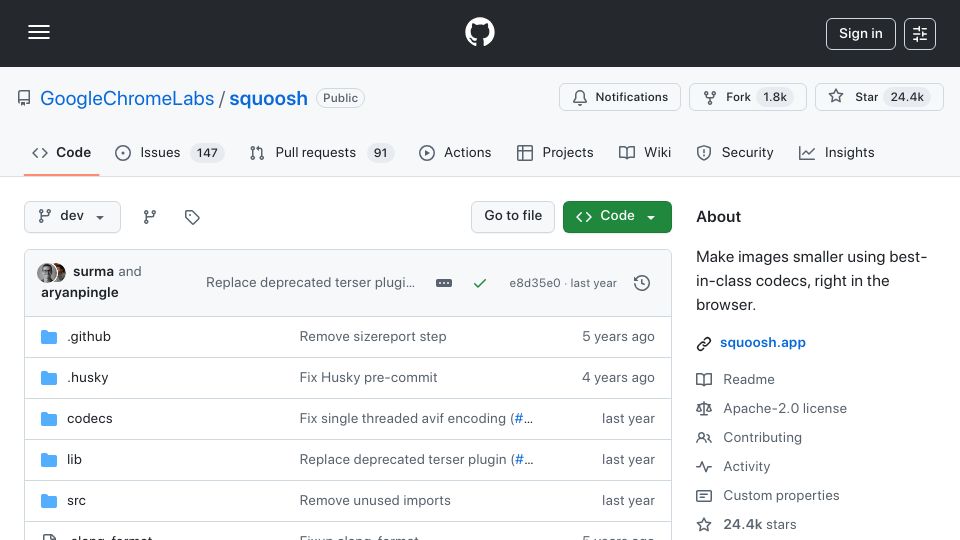Open the 'Fix Husky pre-commit' commit message
The image size is (960, 540).
(369, 377)
